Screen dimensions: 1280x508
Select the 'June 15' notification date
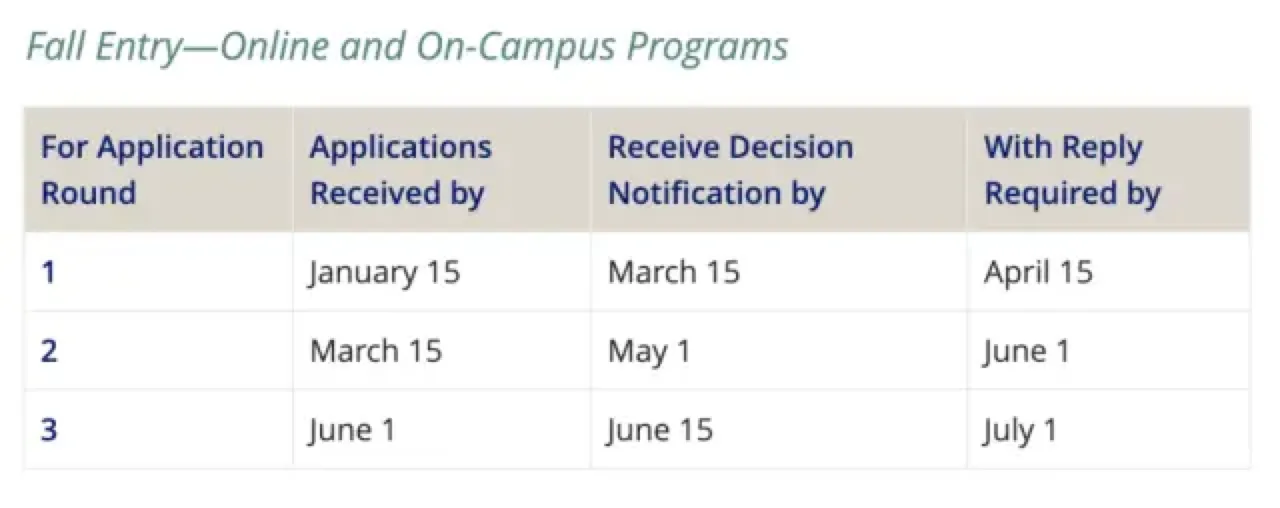tap(660, 430)
